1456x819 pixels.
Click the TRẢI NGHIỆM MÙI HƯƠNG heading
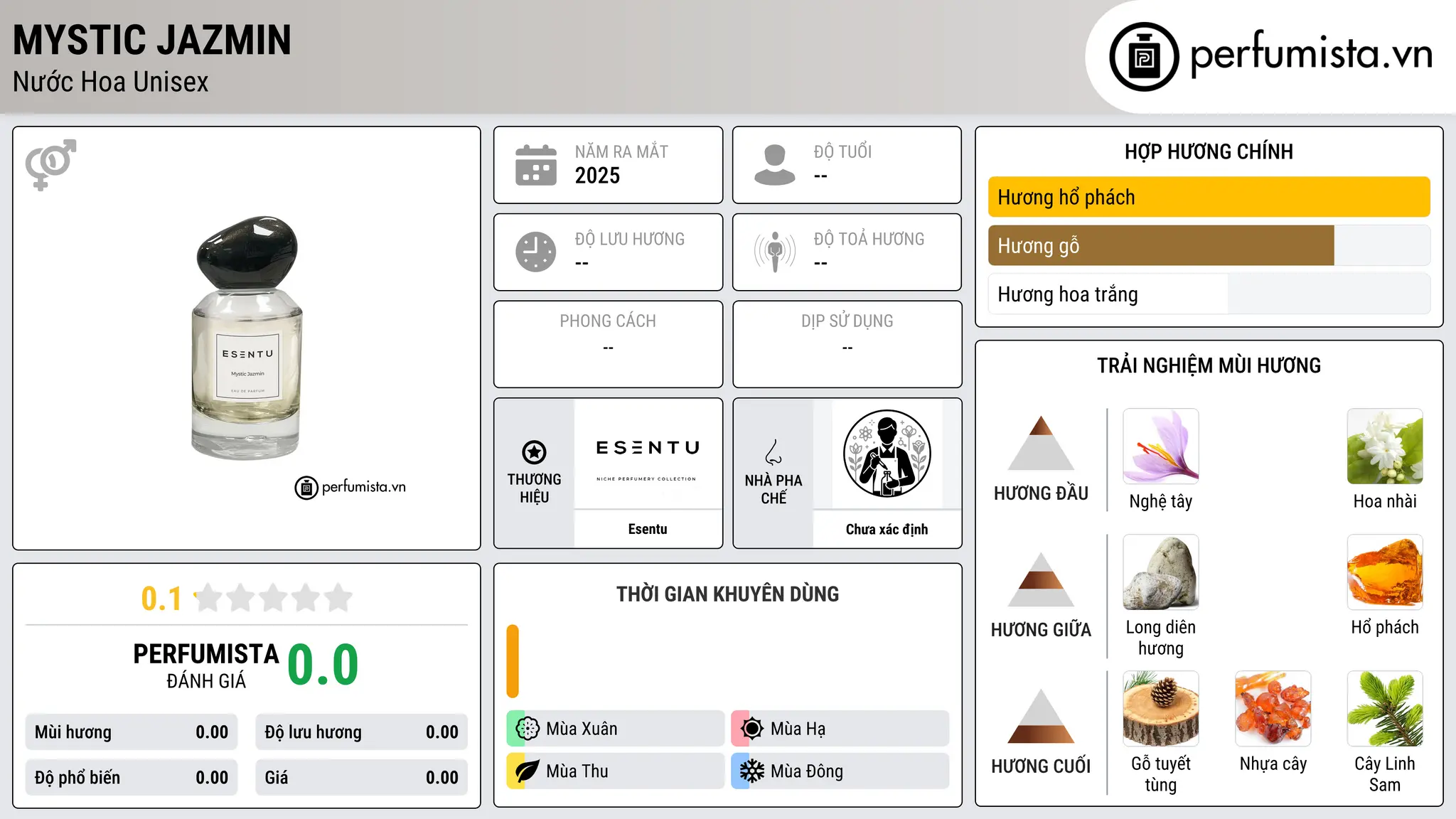1209,365
